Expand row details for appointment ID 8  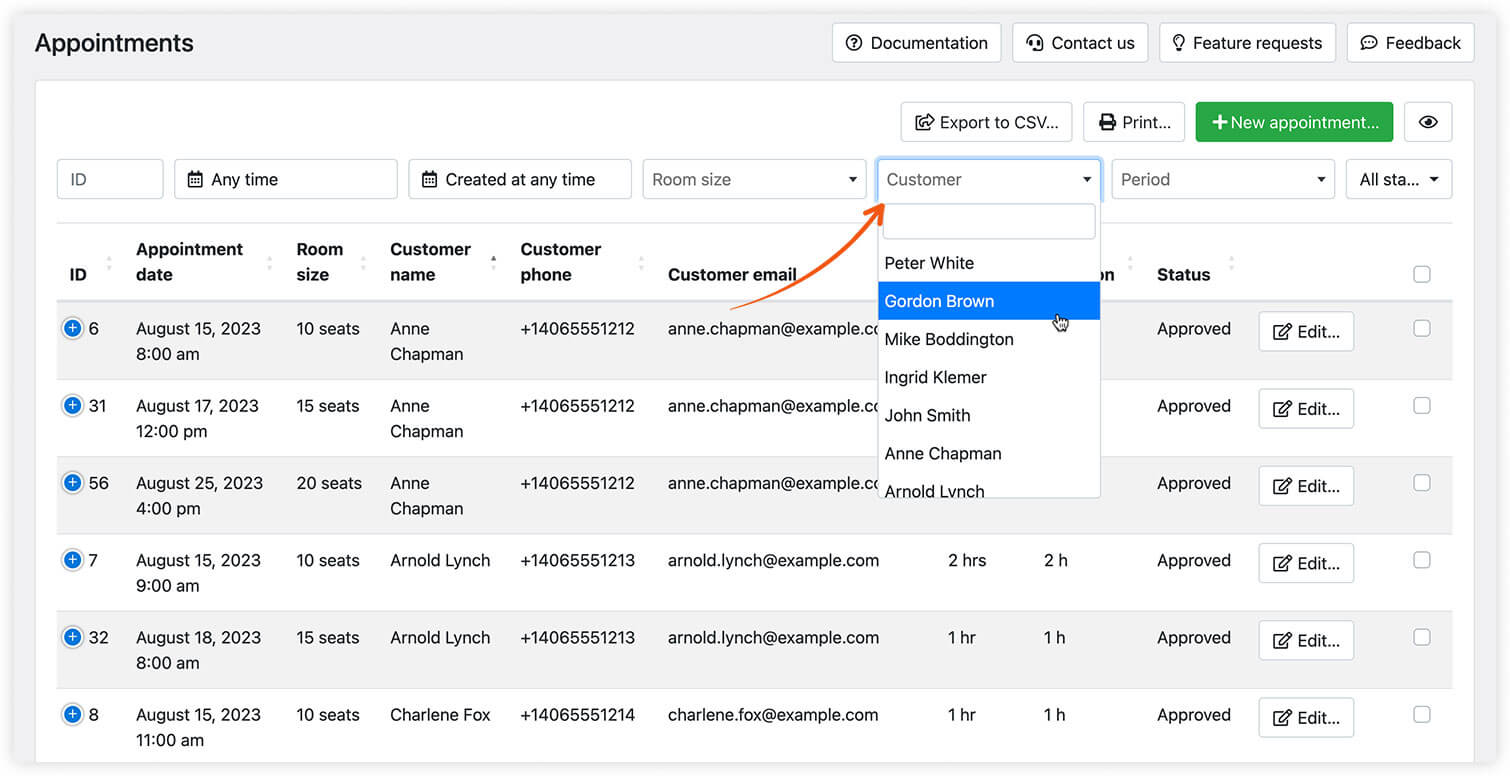pos(72,714)
